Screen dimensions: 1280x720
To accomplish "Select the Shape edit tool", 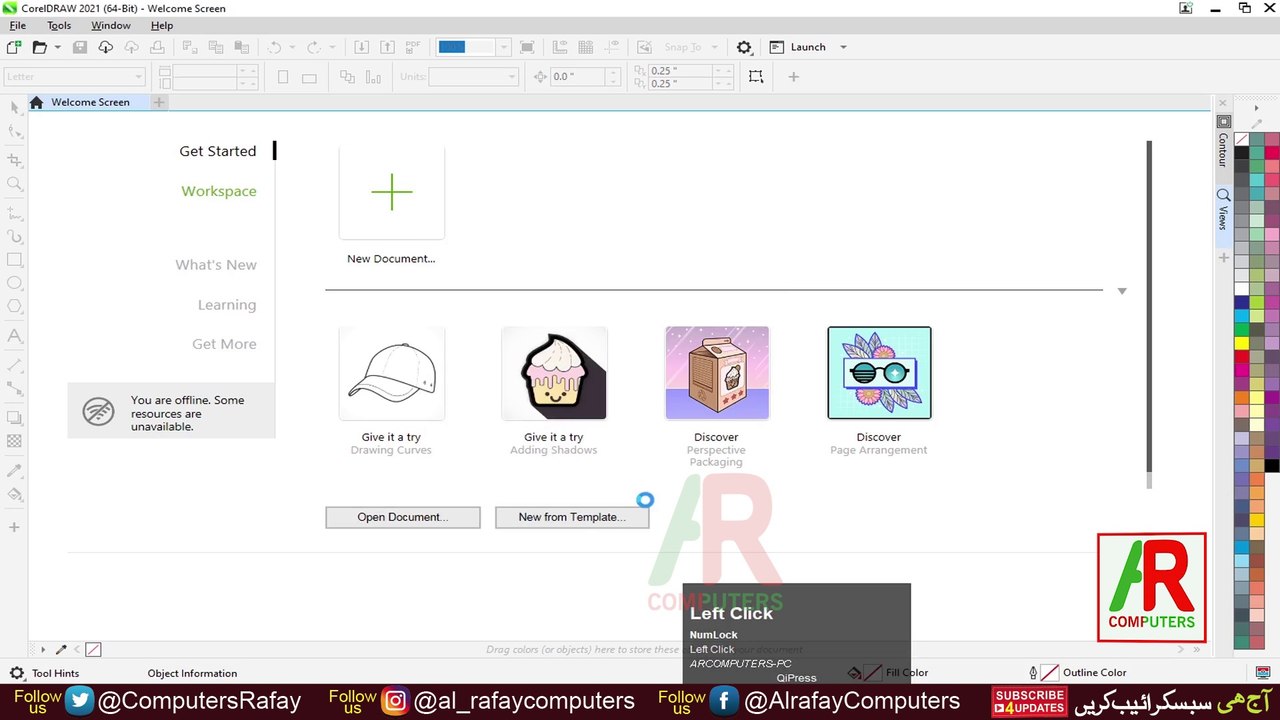I will 14,132.
